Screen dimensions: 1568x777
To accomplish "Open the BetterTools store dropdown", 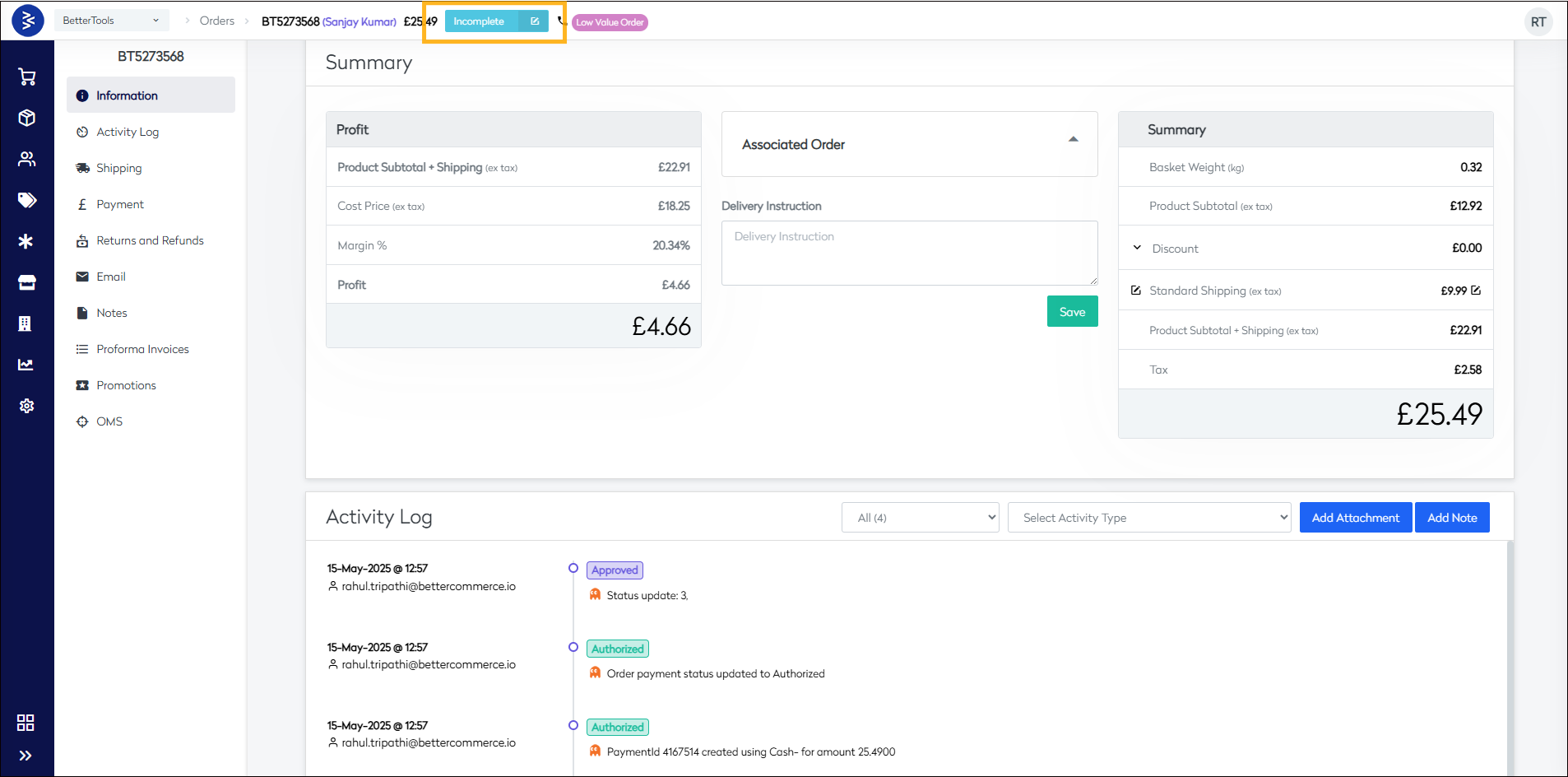I will [111, 21].
